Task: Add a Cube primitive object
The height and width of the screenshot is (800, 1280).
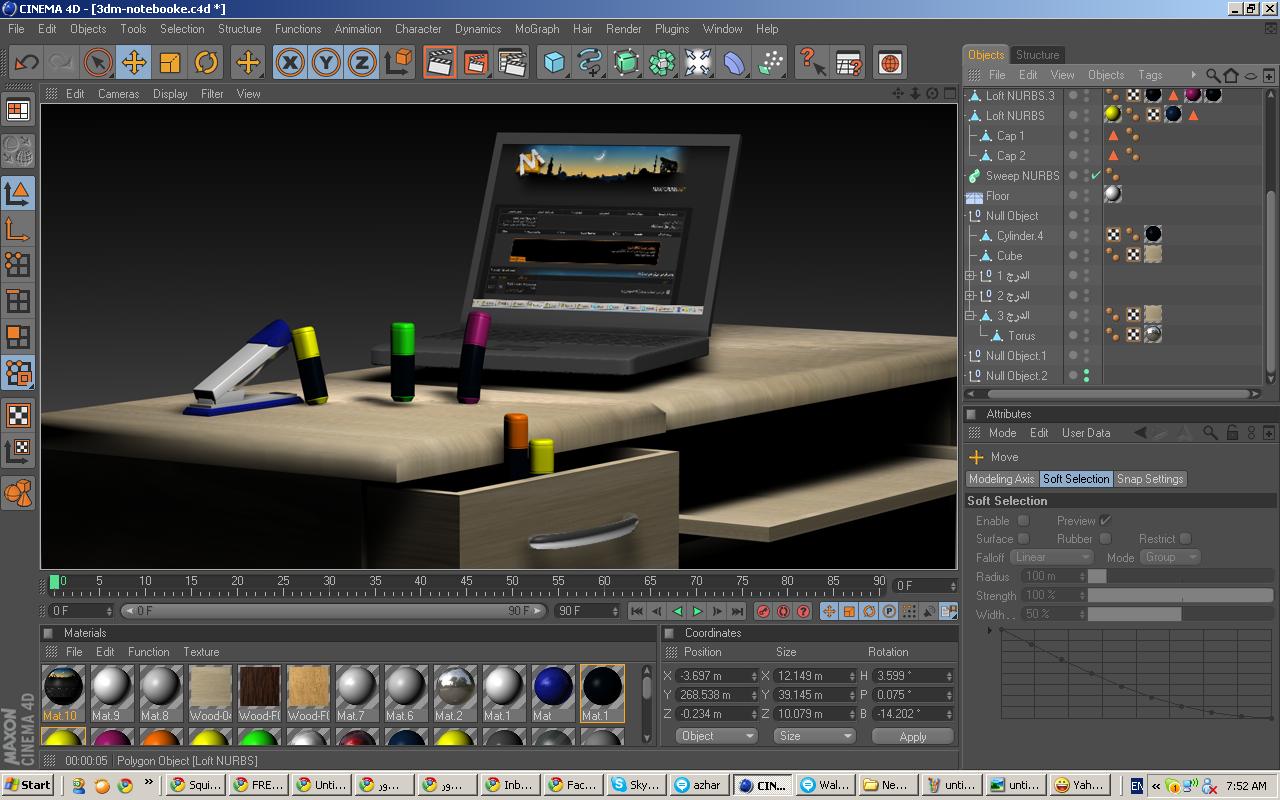Action: click(554, 63)
